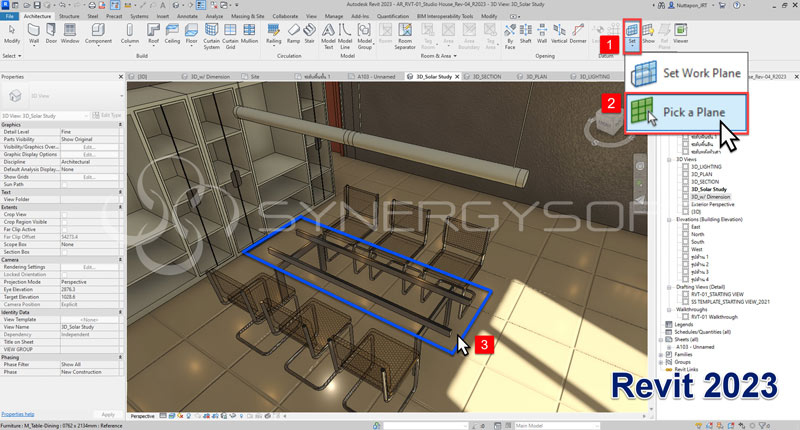Image resolution: width=800 pixels, height=430 pixels.
Task: Click Edit for Rendering Settings
Action: click(x=89, y=267)
